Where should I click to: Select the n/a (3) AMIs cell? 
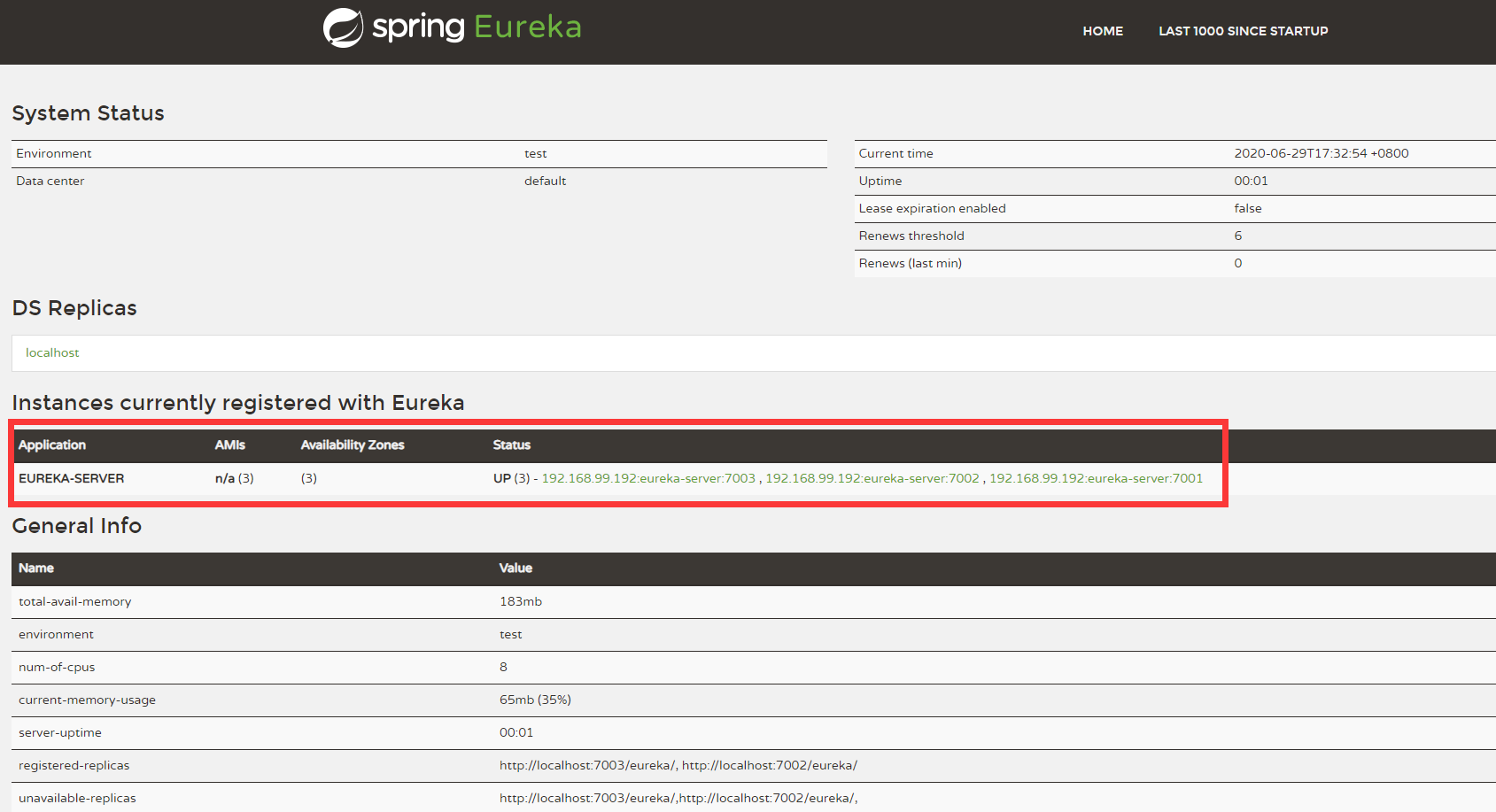(x=235, y=478)
